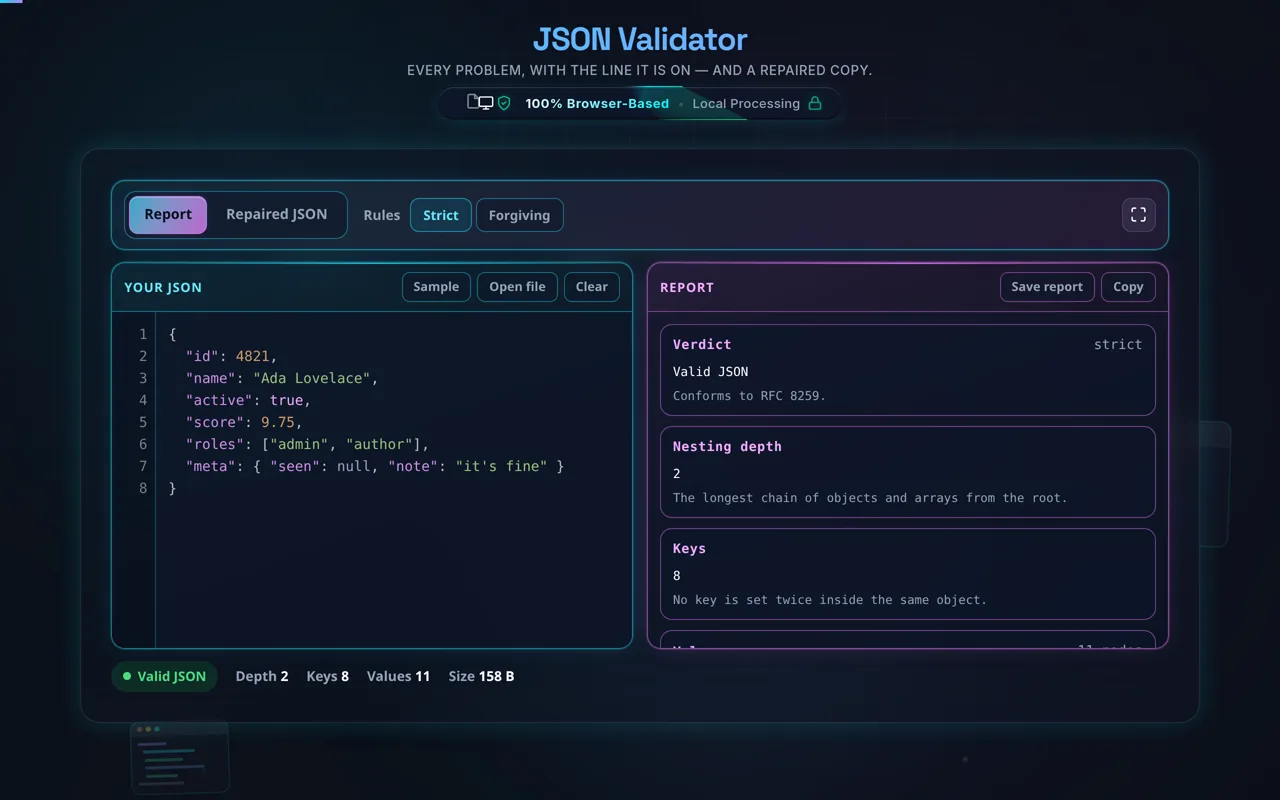Click the Size 158 B status entry
The width and height of the screenshot is (1280, 800).
481,676
